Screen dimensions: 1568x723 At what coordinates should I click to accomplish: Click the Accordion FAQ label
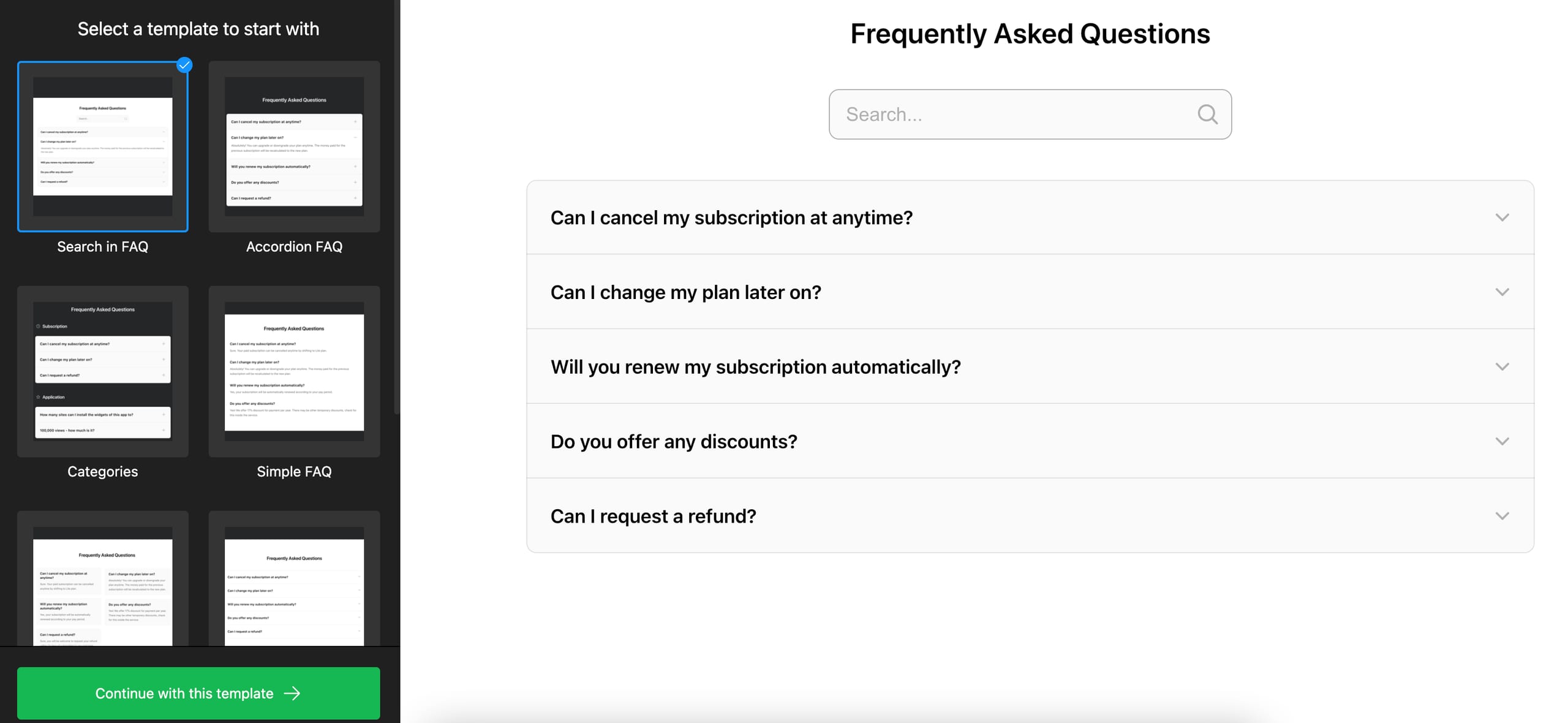294,247
